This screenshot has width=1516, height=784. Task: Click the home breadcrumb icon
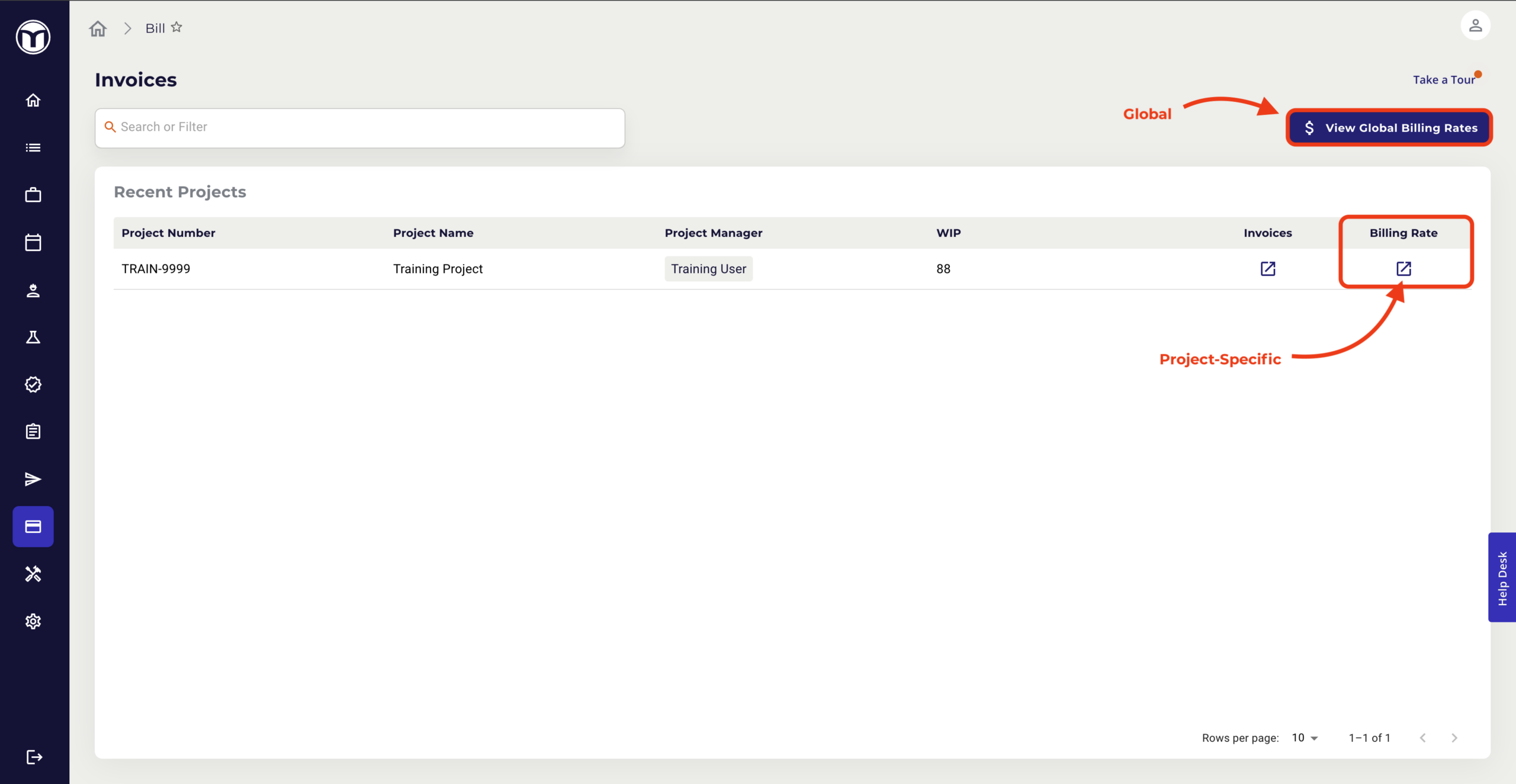98,28
